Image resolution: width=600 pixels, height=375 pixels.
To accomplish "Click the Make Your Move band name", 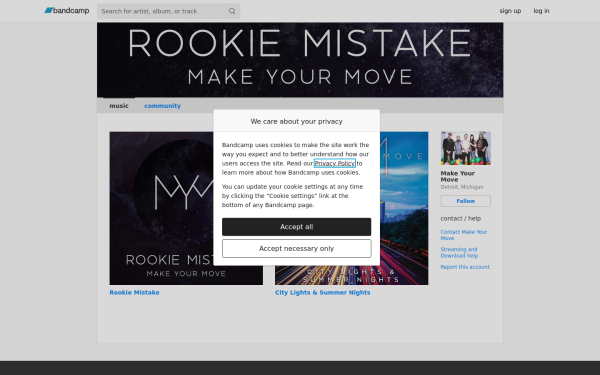I will [x=458, y=176].
